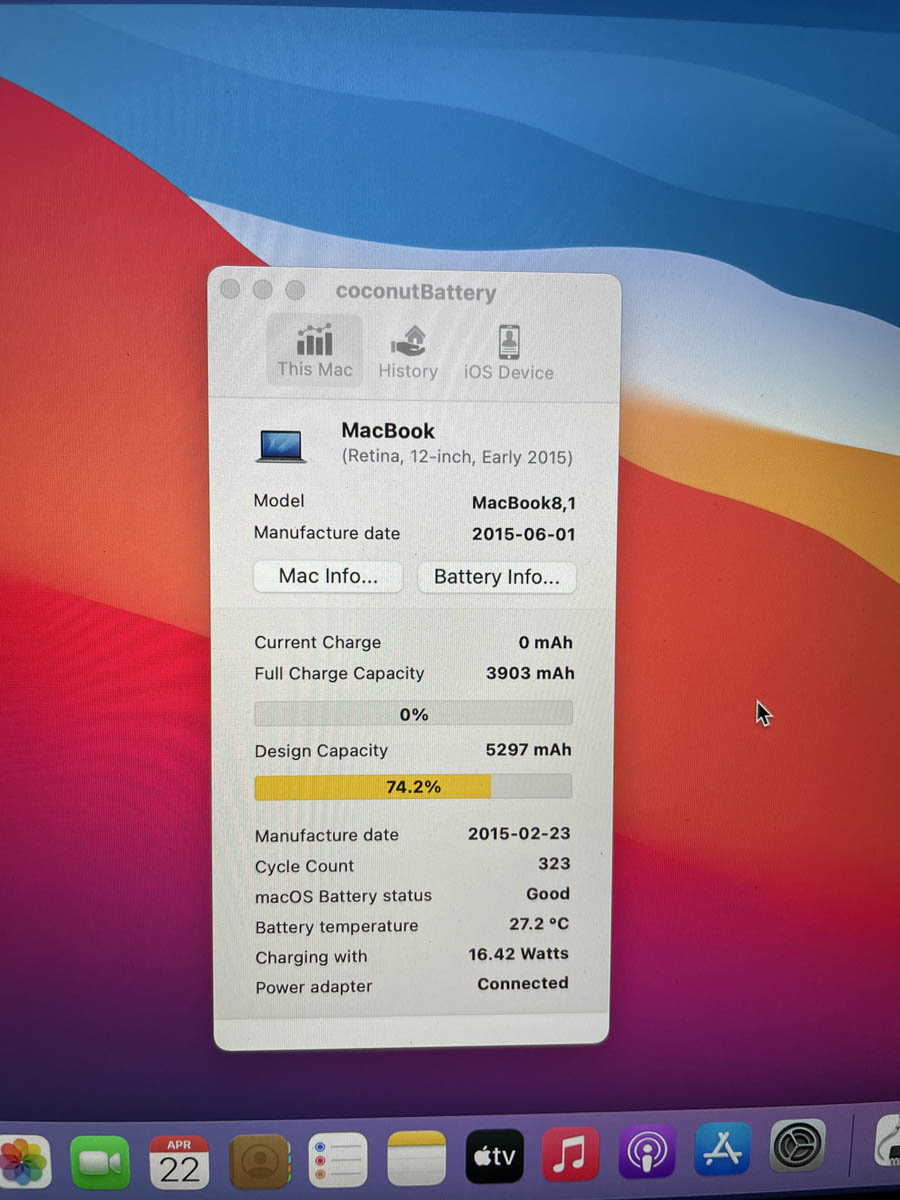Image resolution: width=900 pixels, height=1200 pixels.
Task: Open the Music app in the Dock
Action: tap(571, 1156)
